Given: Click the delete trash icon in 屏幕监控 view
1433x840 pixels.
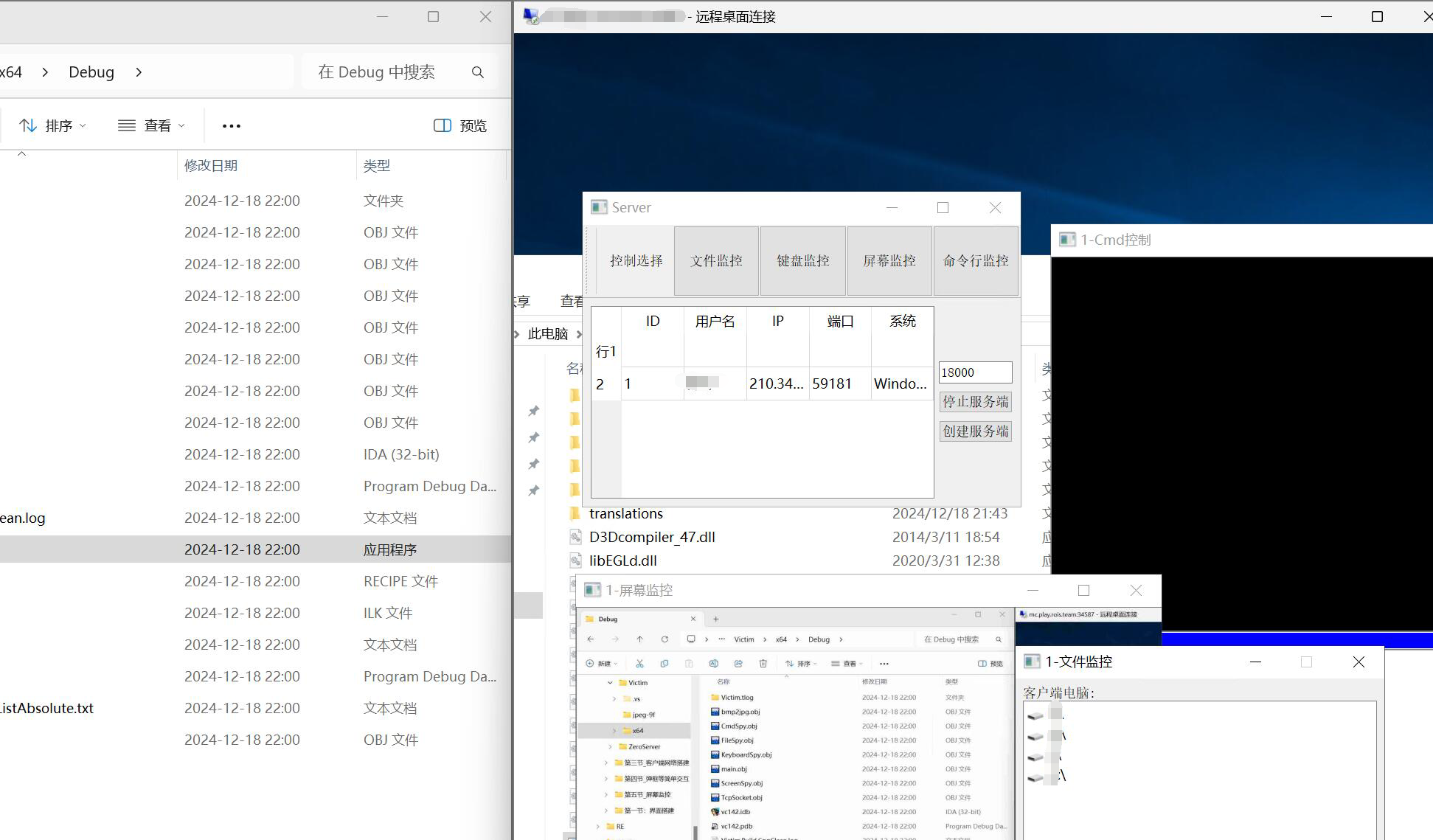Looking at the screenshot, I should pyautogui.click(x=763, y=664).
